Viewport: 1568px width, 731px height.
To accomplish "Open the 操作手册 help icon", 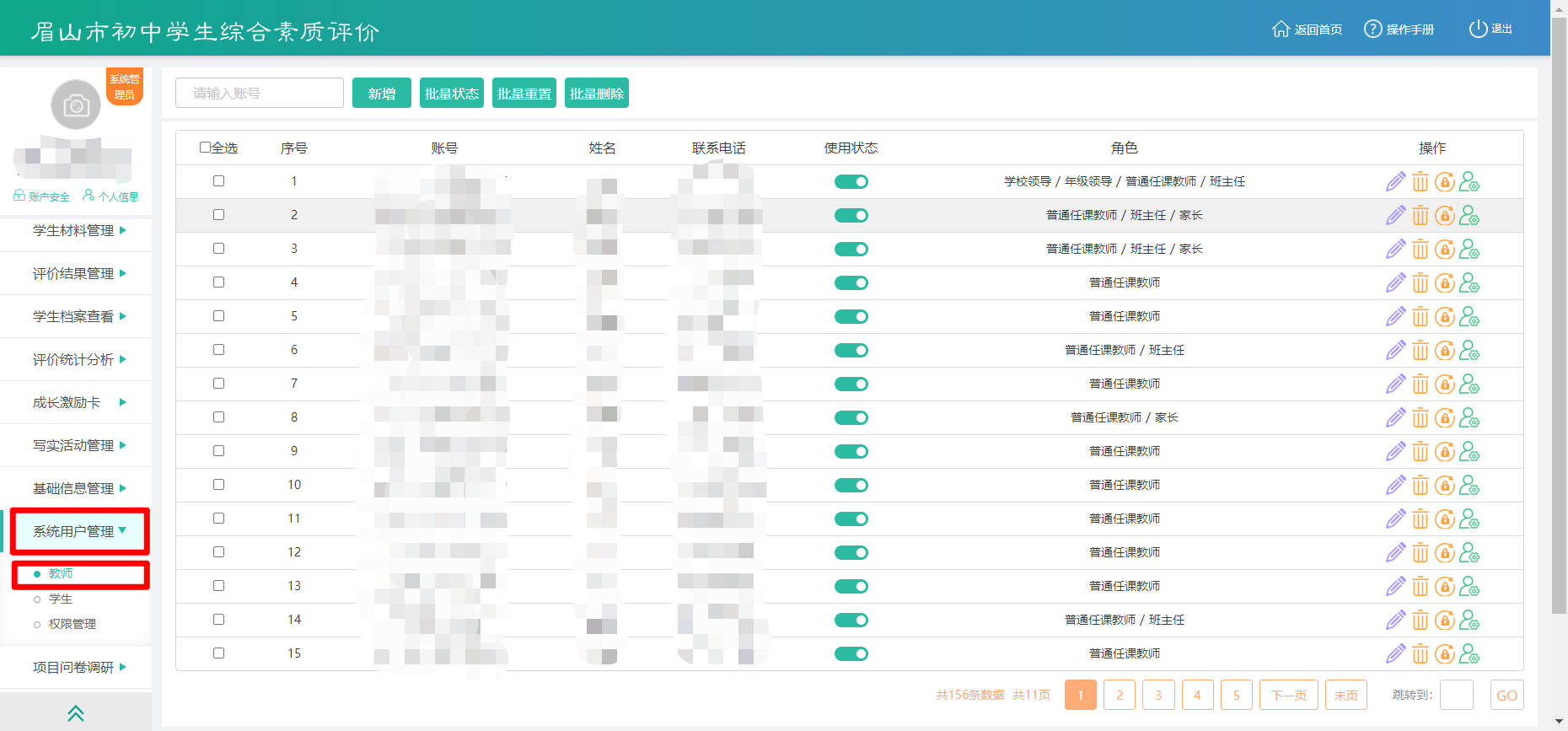I will click(x=1373, y=29).
